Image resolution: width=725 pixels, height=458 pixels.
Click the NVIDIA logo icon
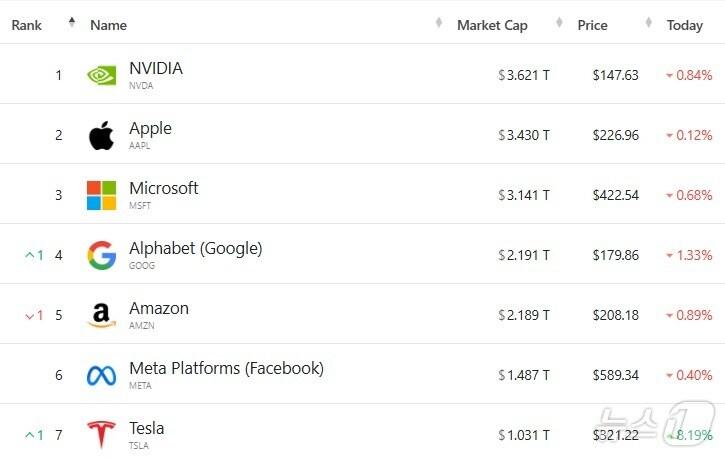(x=101, y=75)
